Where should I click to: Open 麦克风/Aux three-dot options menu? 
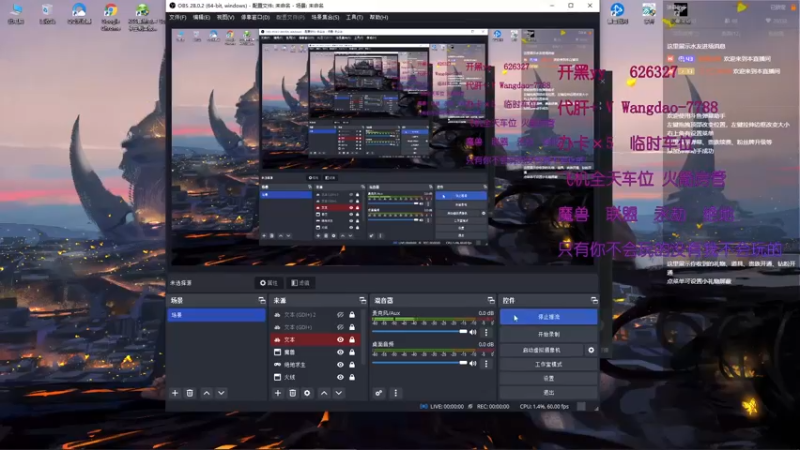pos(486,332)
